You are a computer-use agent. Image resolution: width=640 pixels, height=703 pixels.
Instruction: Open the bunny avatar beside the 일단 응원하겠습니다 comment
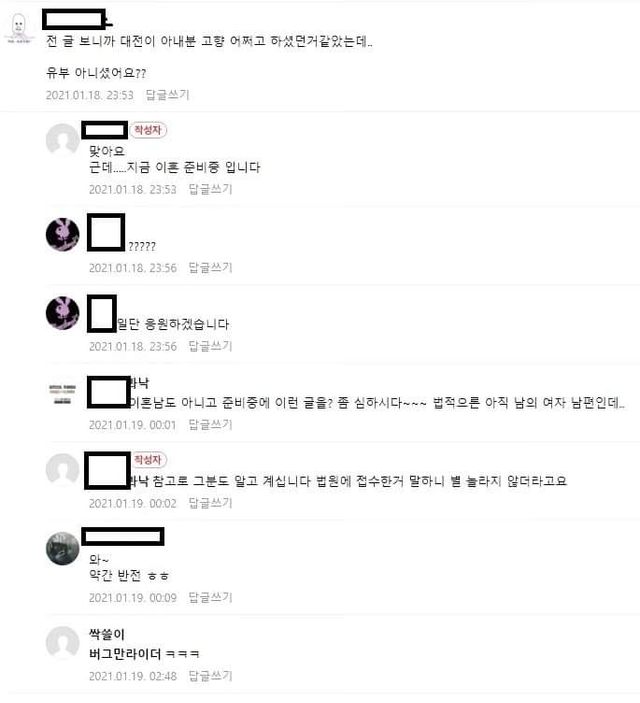pos(63,313)
